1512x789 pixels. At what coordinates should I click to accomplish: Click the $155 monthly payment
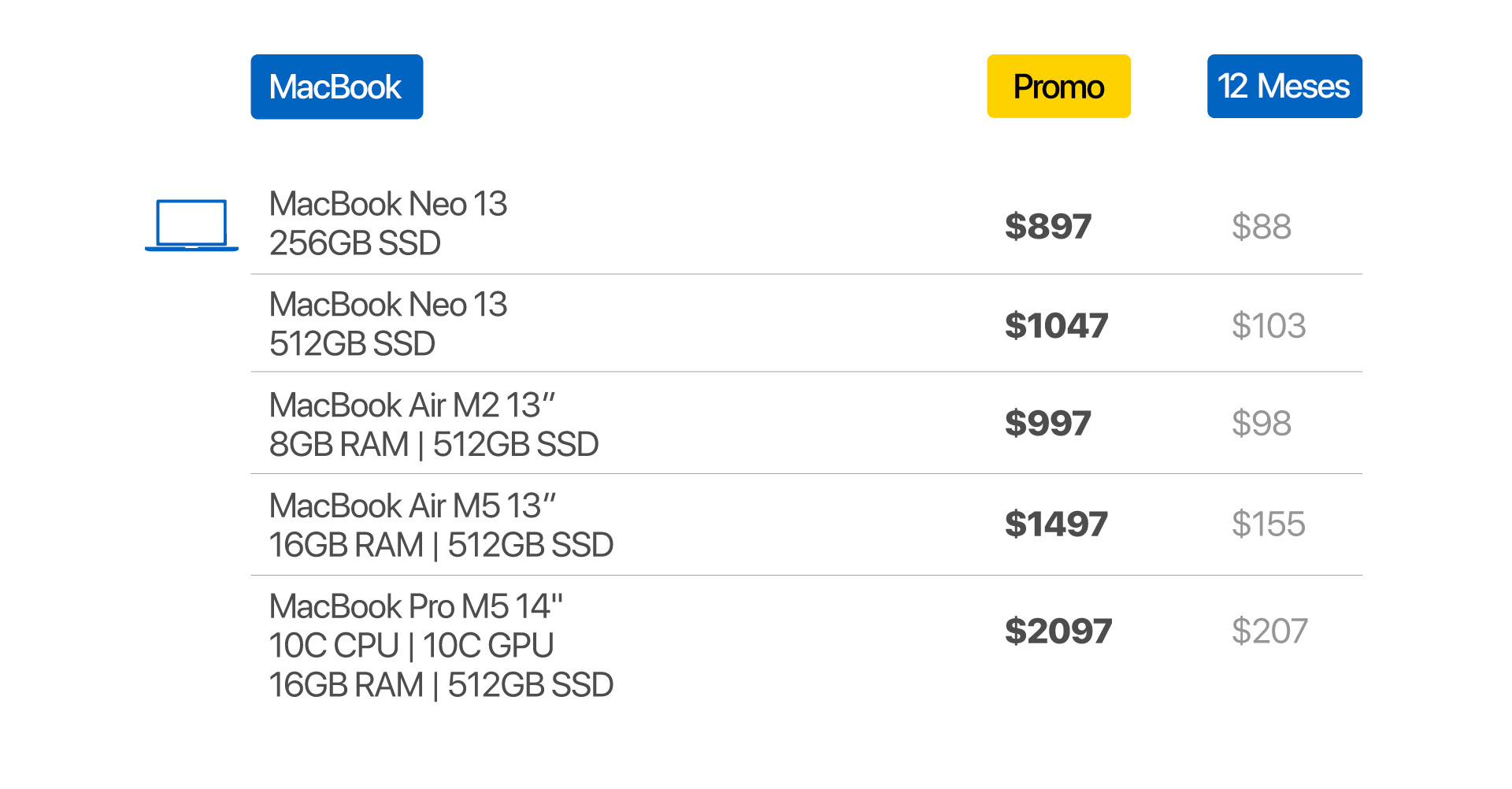click(x=1269, y=524)
